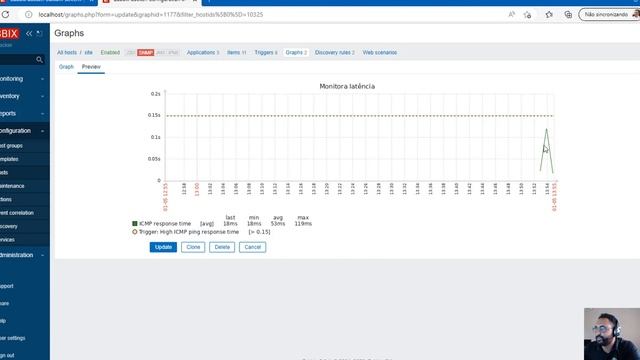This screenshot has width=640, height=360.
Task: Open Share link in sidebar
Action: click(x=5, y=303)
